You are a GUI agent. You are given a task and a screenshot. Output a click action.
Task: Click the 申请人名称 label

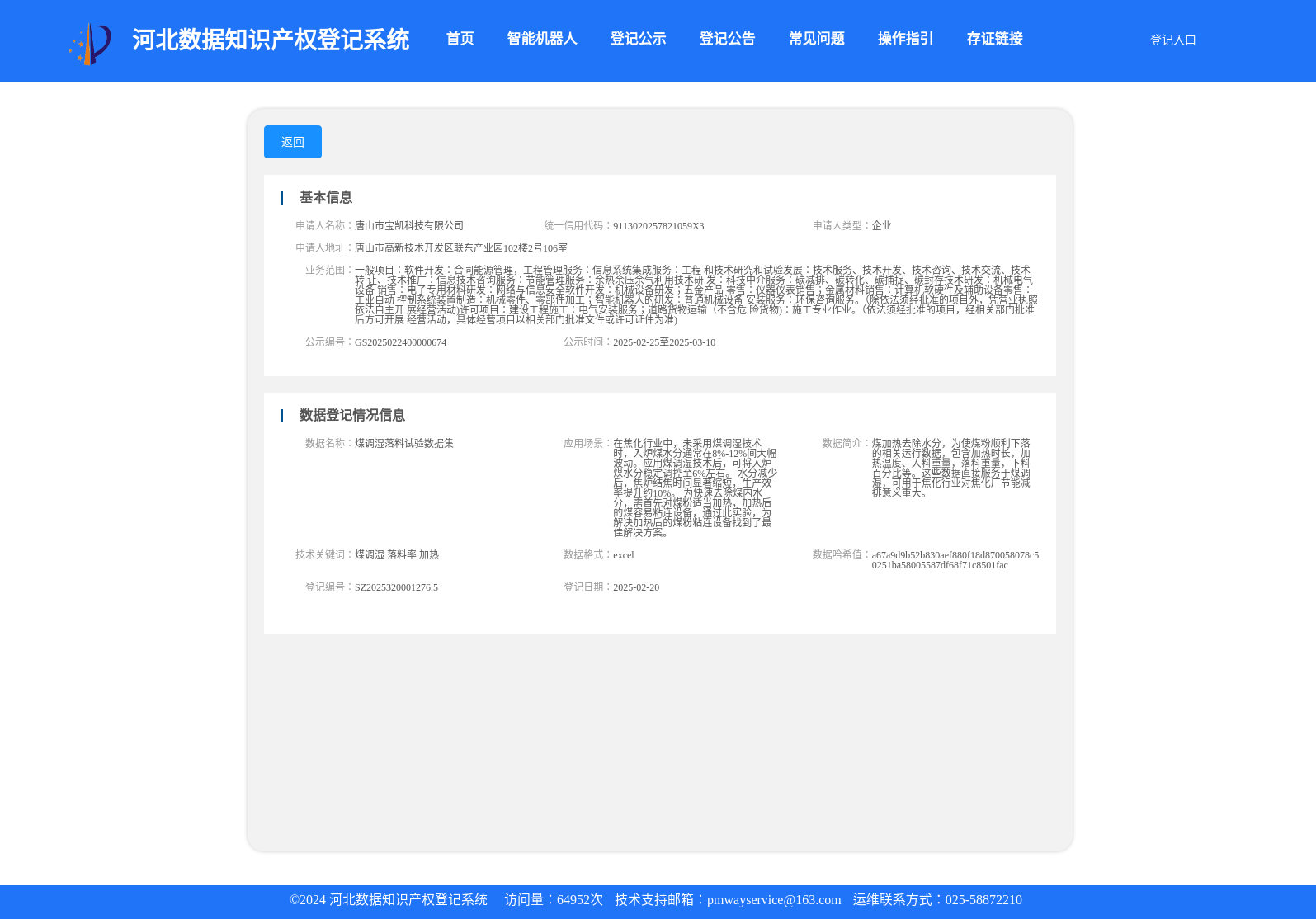point(324,226)
